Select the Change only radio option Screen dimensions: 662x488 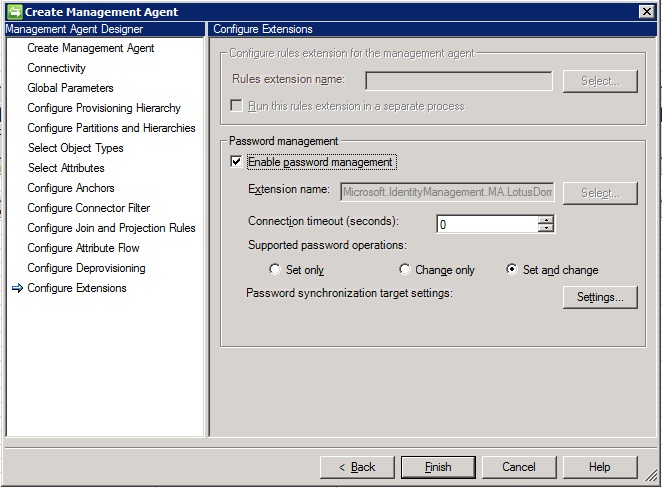click(404, 269)
